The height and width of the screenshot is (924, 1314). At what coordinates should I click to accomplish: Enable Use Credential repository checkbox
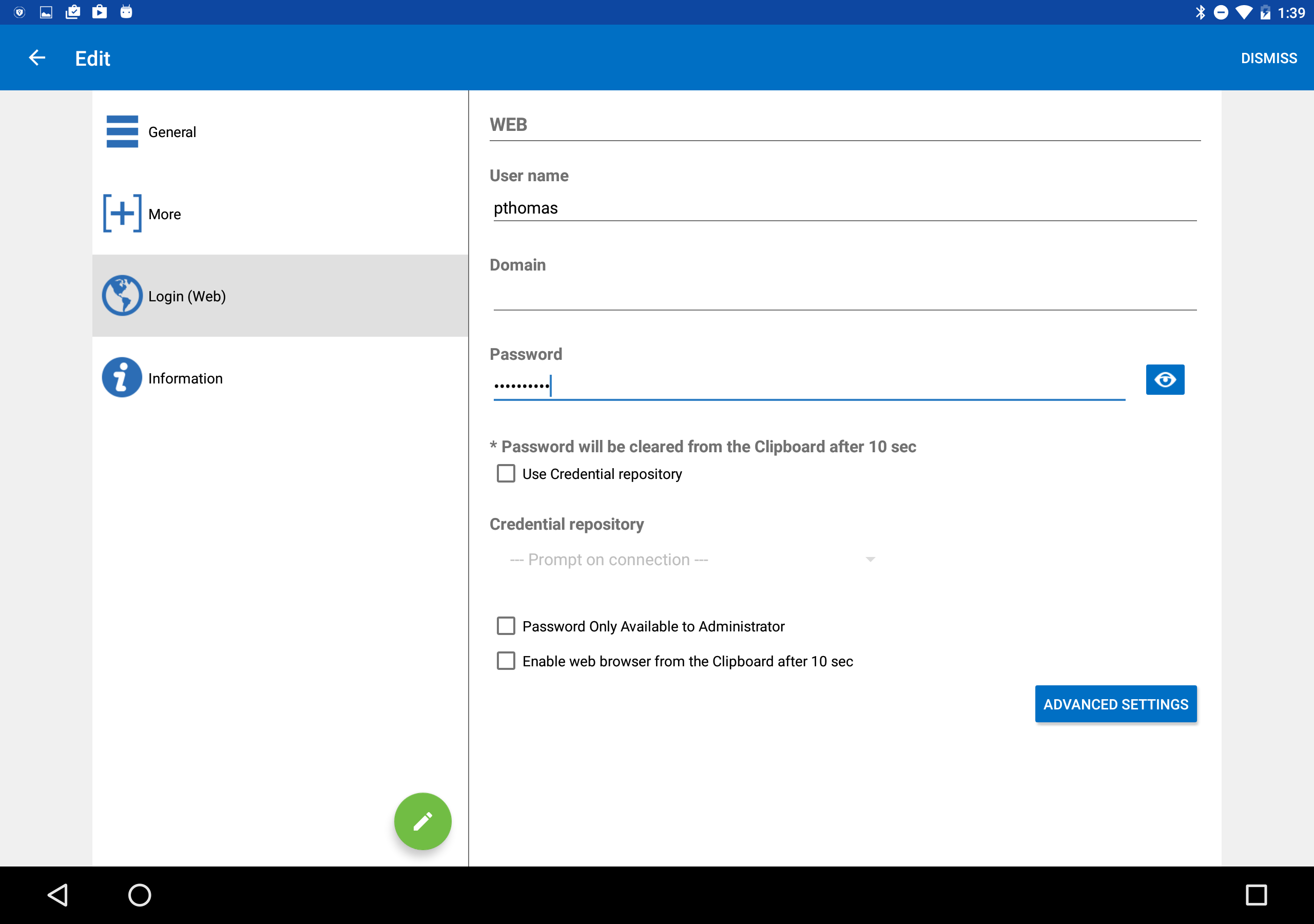[506, 473]
